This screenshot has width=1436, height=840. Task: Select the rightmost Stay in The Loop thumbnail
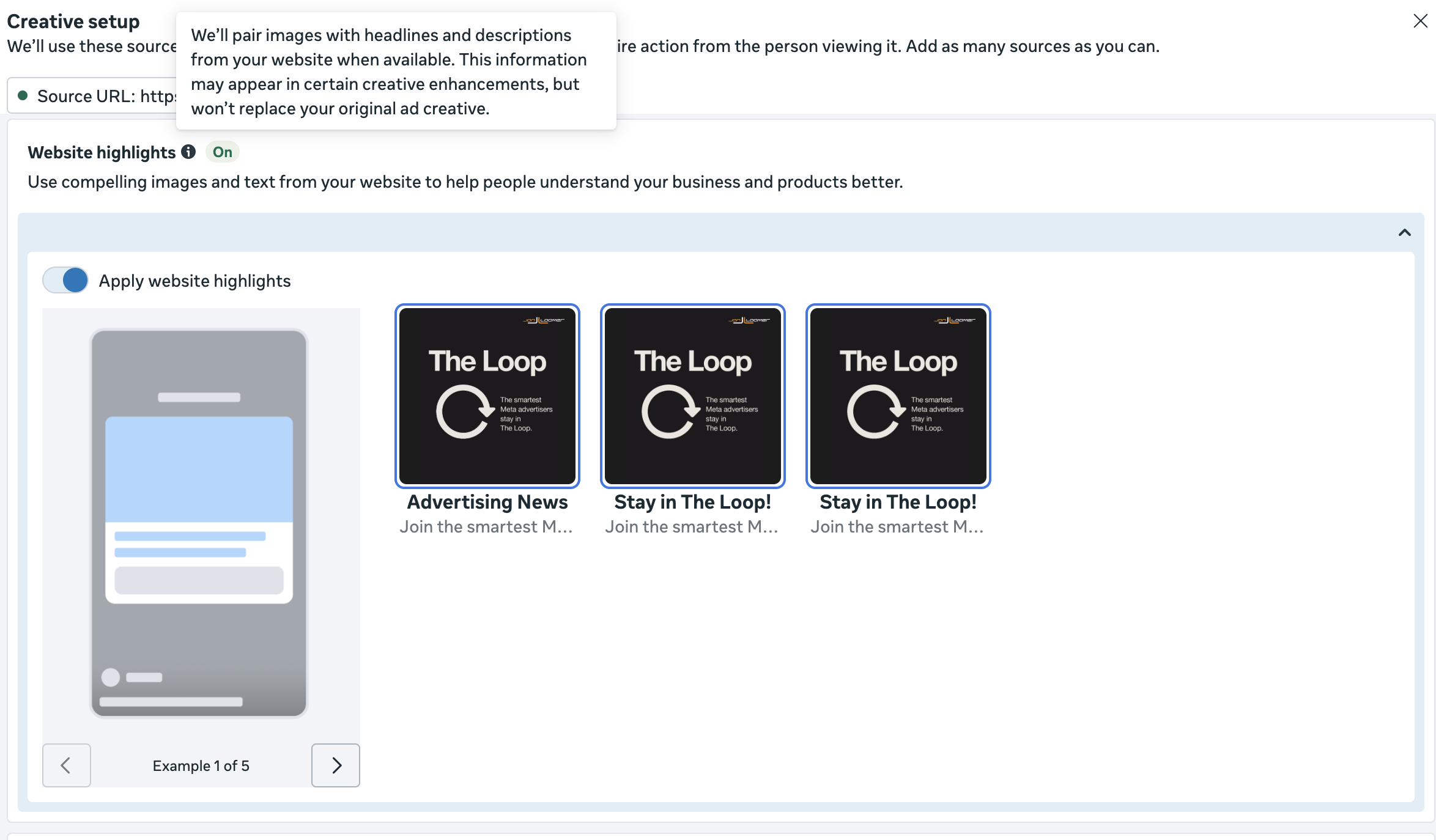pyautogui.click(x=898, y=396)
